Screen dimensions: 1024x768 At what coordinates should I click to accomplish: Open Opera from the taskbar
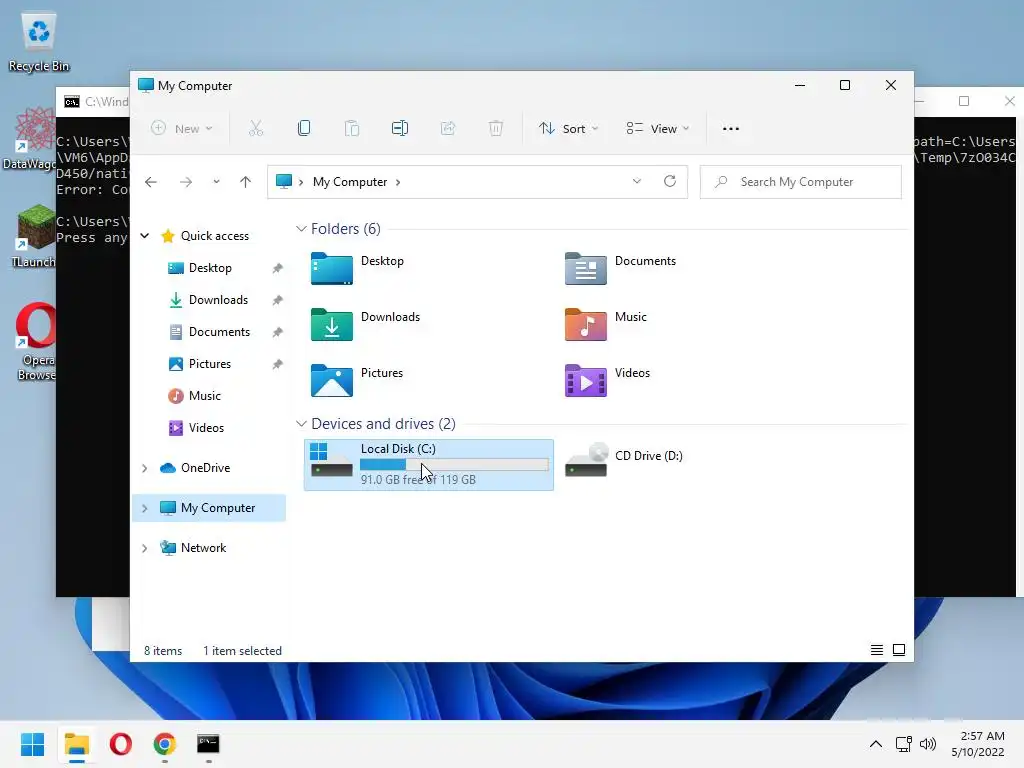point(121,744)
